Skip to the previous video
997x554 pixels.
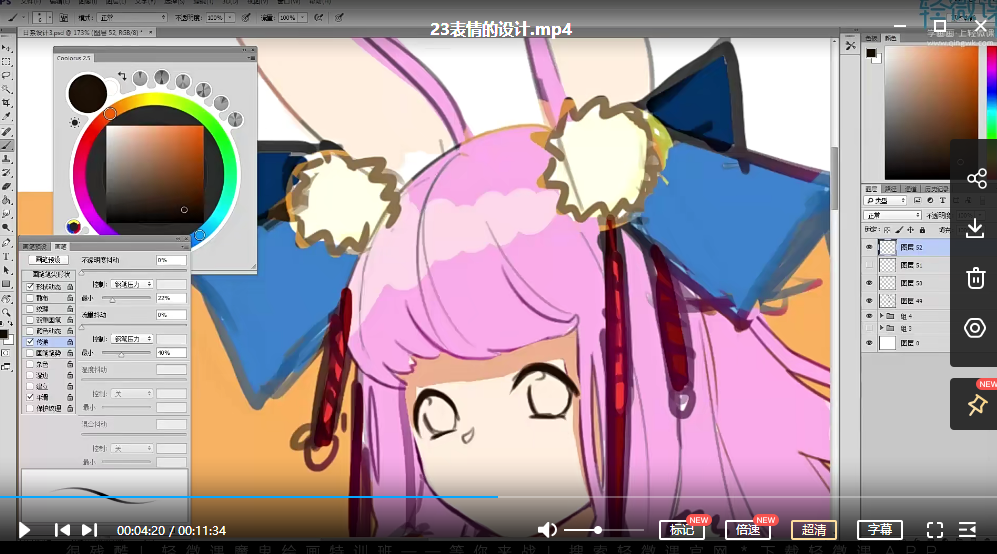coord(62,530)
